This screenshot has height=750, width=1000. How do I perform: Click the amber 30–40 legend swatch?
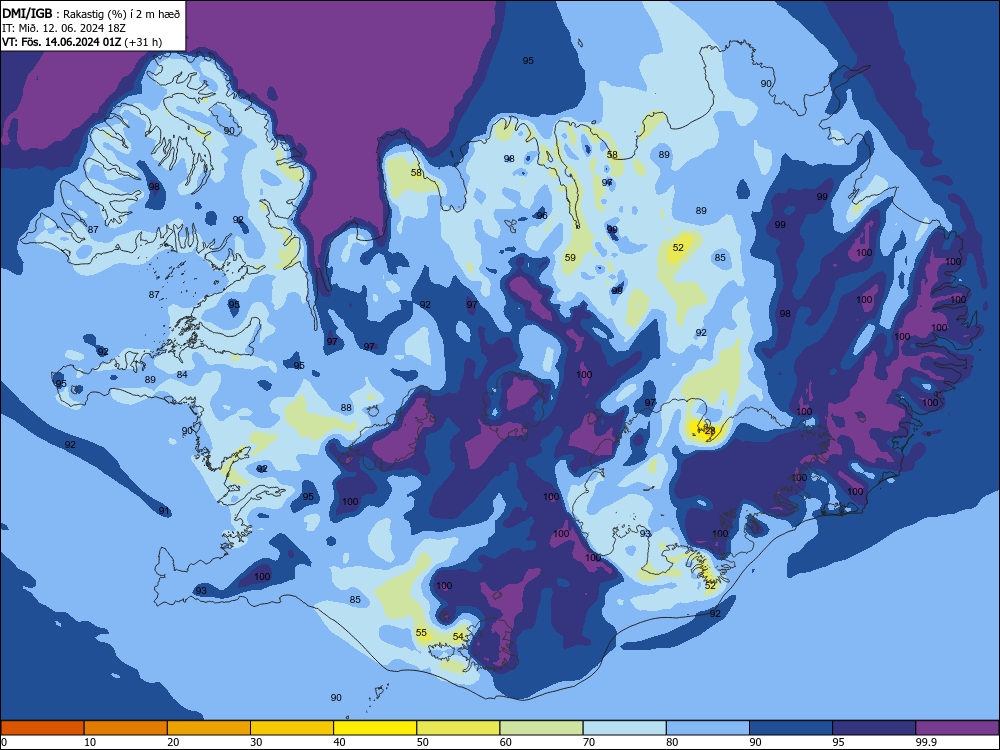pos(292,728)
